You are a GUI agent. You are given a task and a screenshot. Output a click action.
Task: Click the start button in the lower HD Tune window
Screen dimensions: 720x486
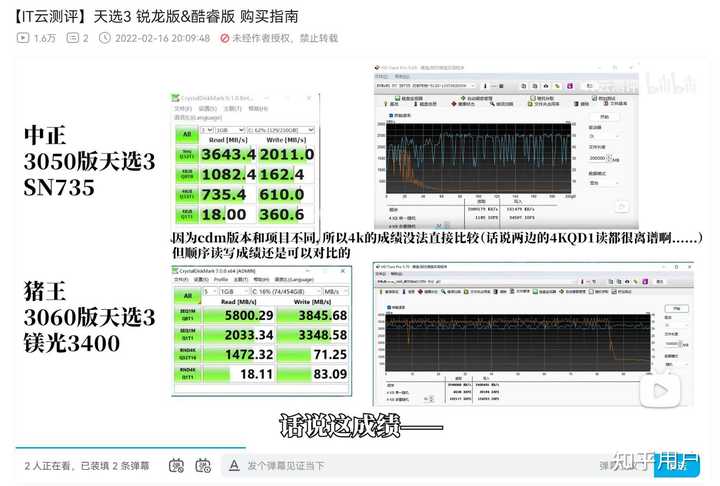point(676,308)
